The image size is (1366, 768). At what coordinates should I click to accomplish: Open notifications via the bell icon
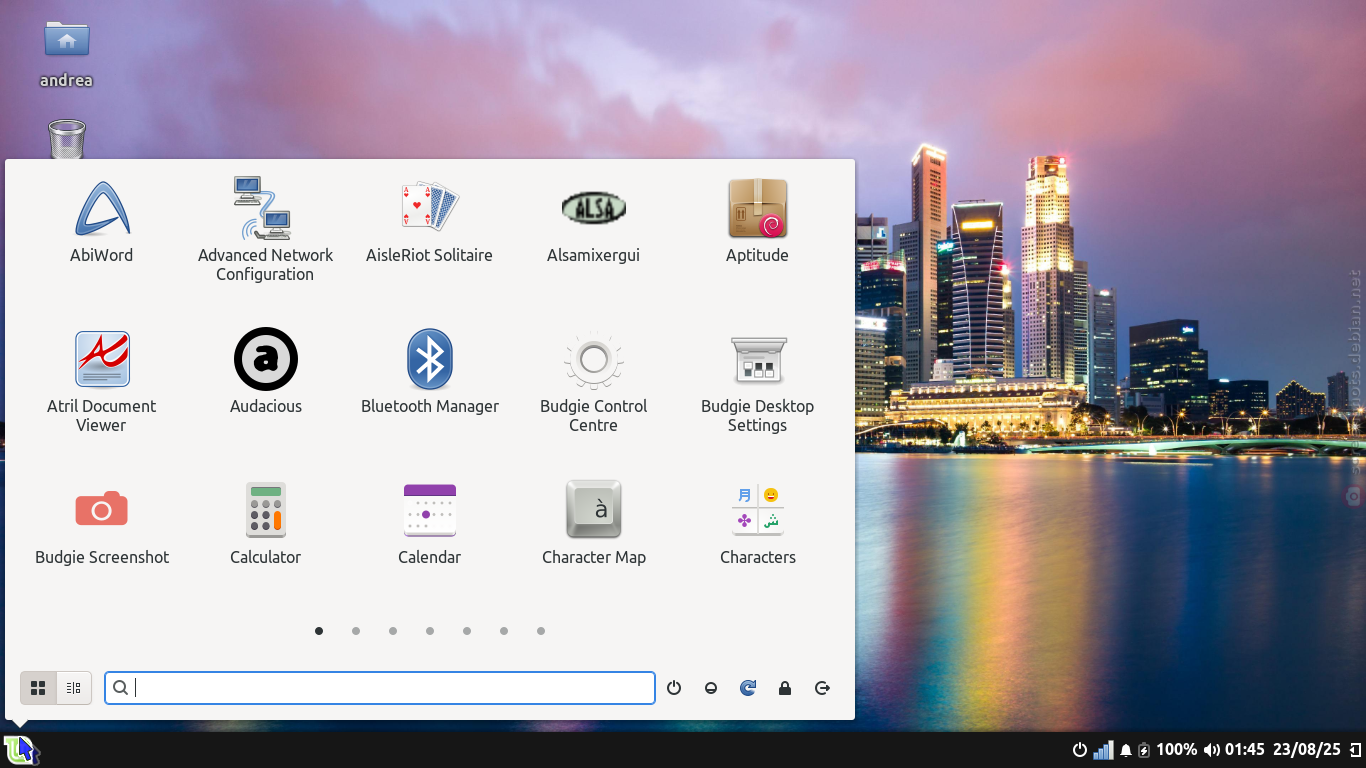[x=1126, y=750]
